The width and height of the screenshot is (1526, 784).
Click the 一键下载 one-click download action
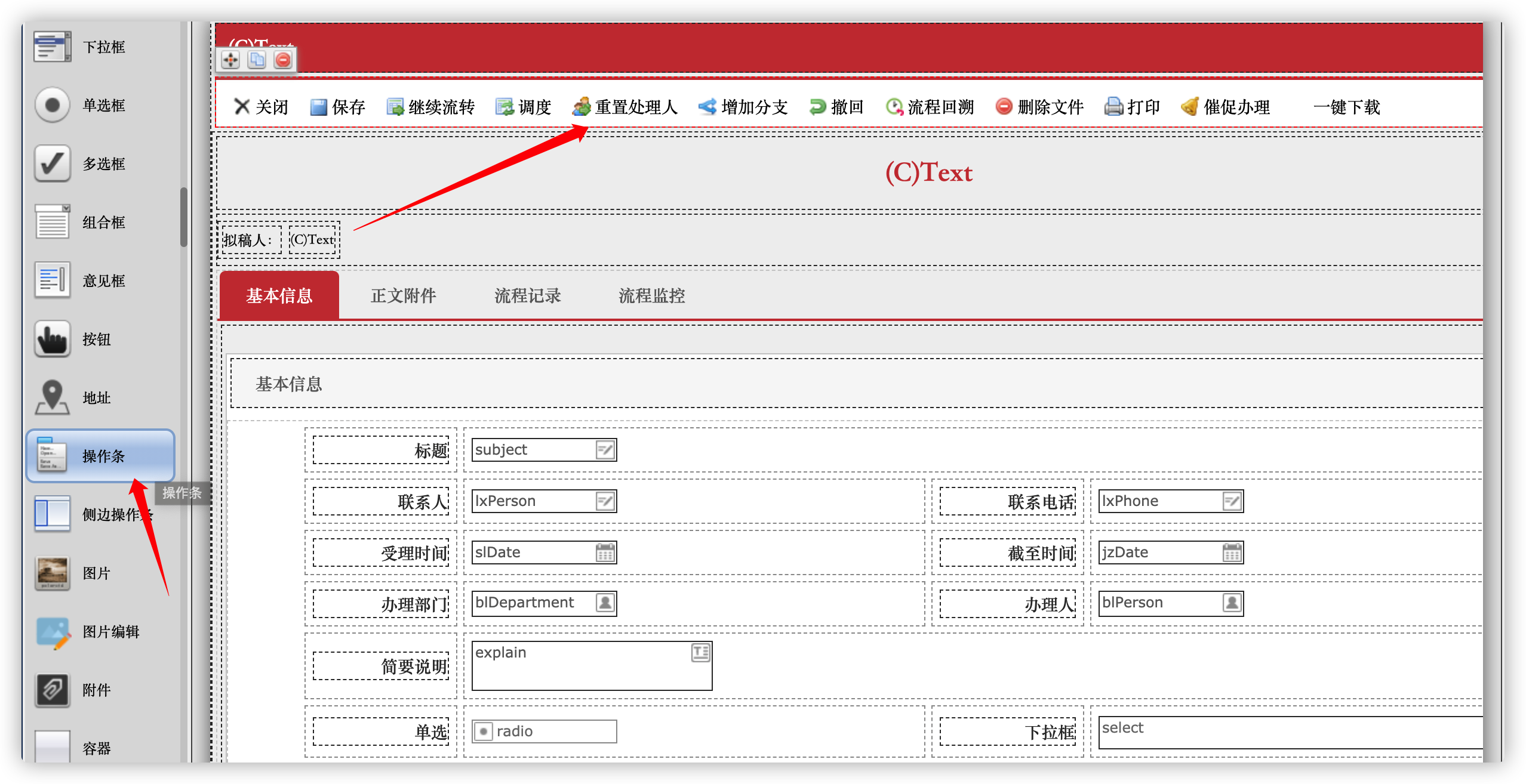1346,107
